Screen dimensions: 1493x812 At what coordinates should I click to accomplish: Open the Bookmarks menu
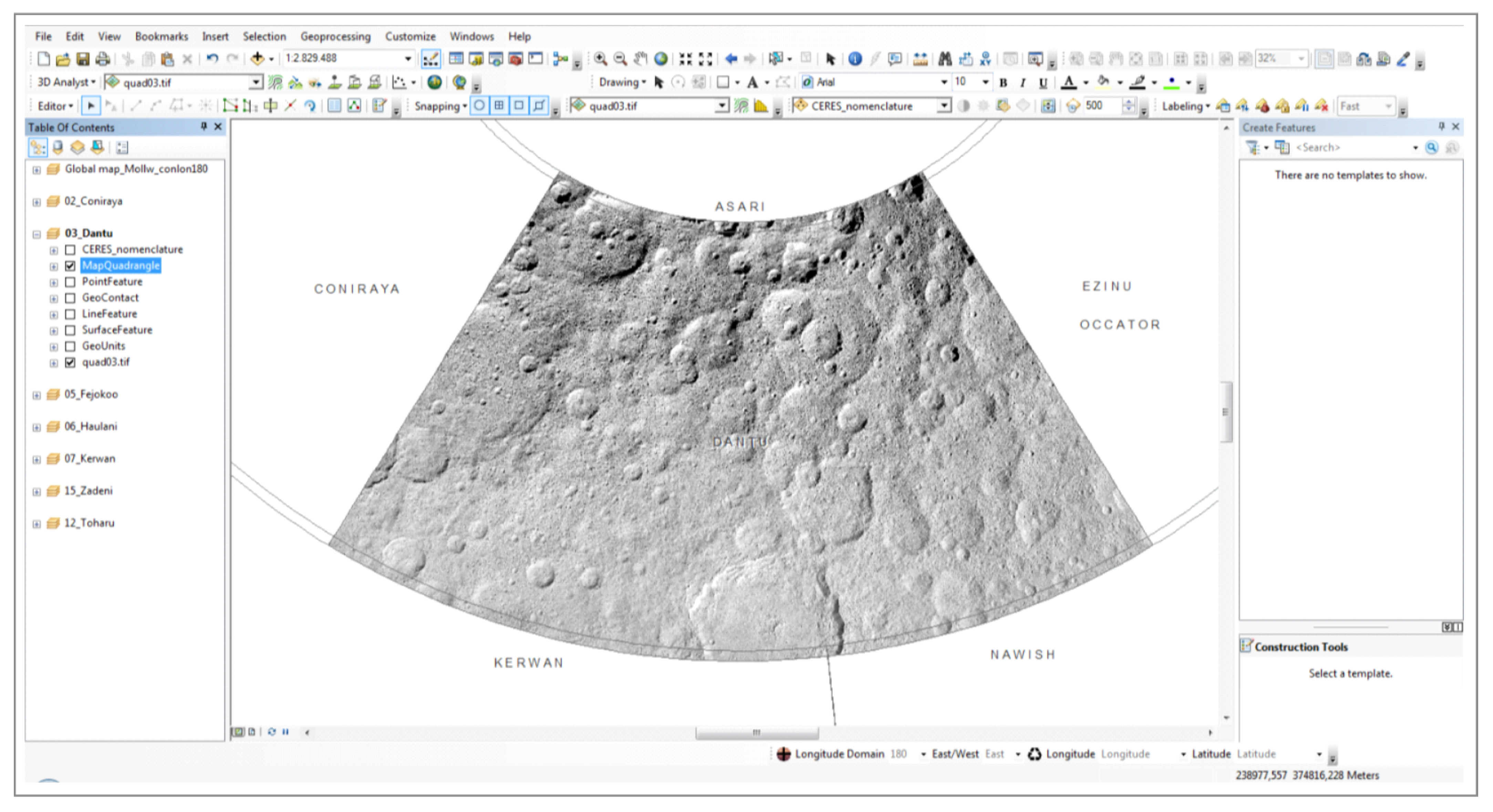click(162, 37)
